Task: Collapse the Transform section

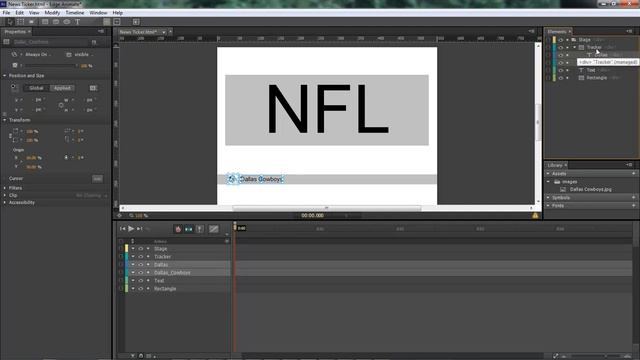Action: (x=4, y=120)
